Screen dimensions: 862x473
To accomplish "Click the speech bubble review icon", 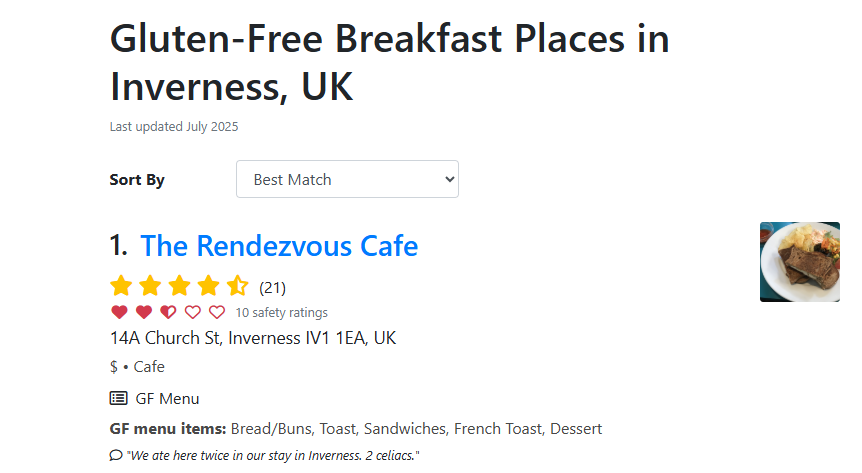I will [x=115, y=455].
